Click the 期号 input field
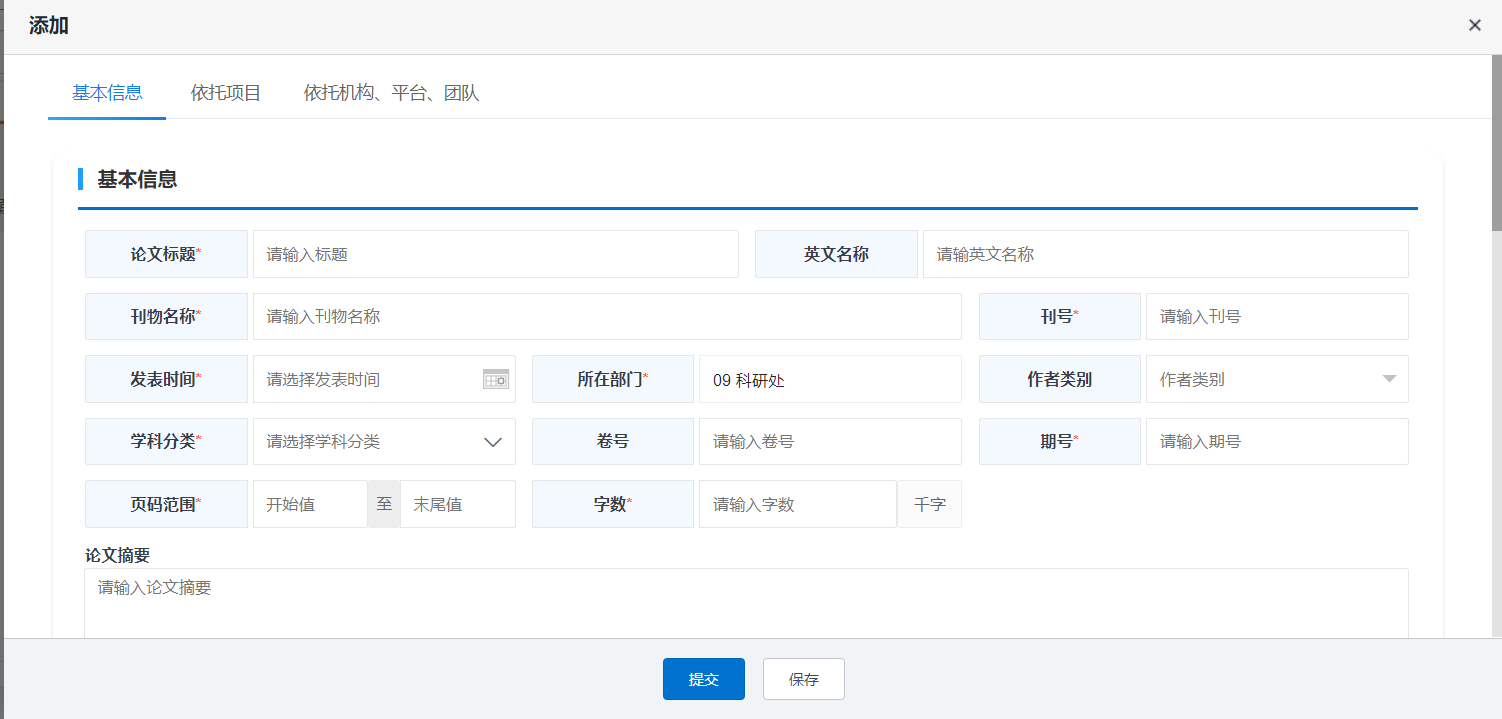1502x719 pixels. (1276, 441)
